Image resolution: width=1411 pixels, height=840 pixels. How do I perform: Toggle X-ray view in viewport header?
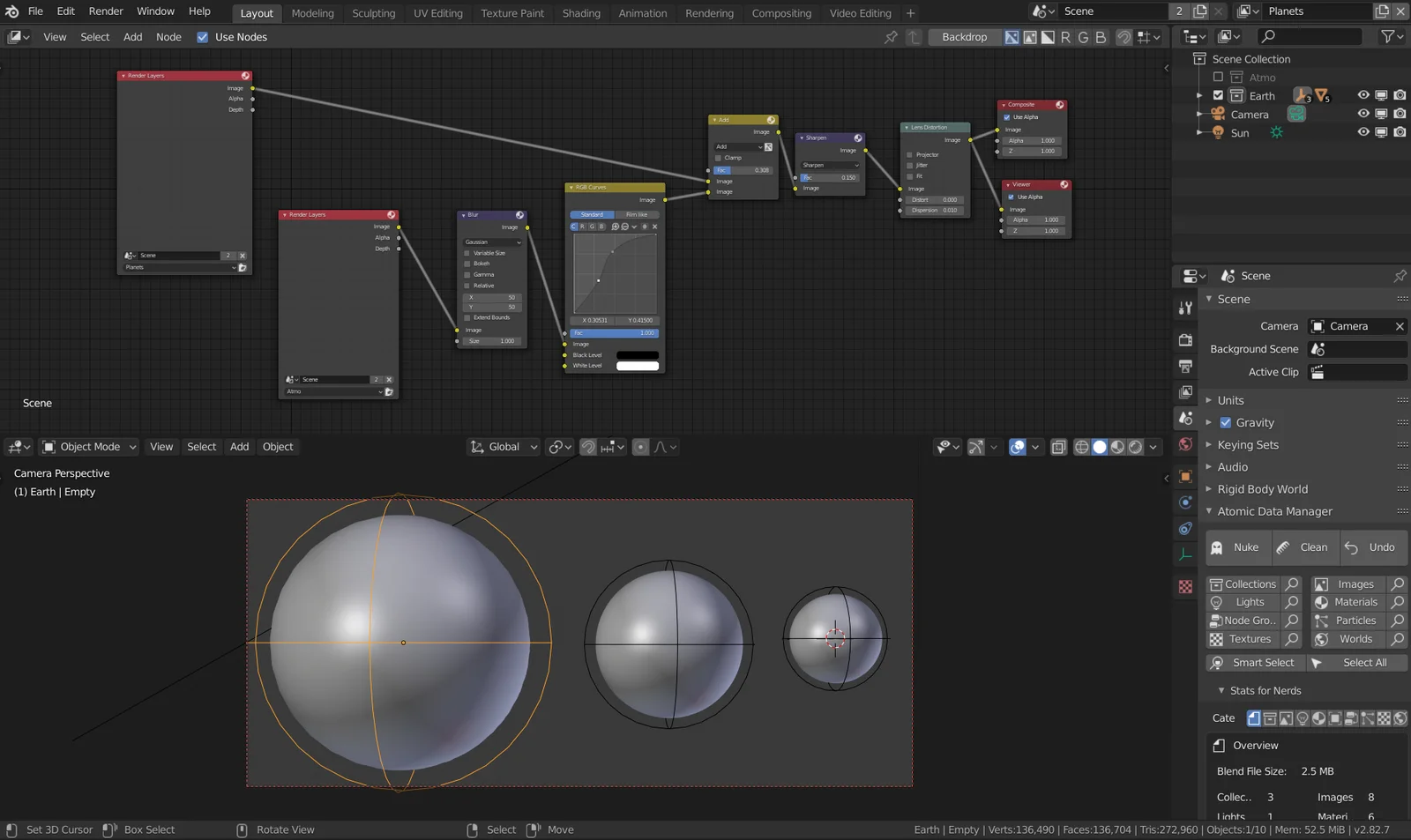point(1058,447)
